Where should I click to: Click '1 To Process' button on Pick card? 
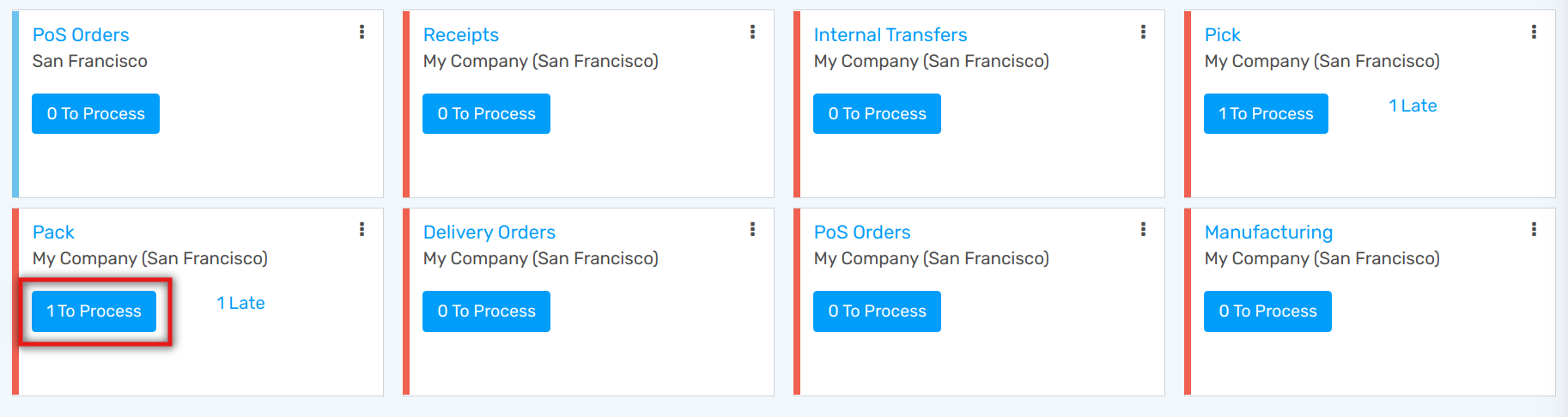click(1266, 113)
